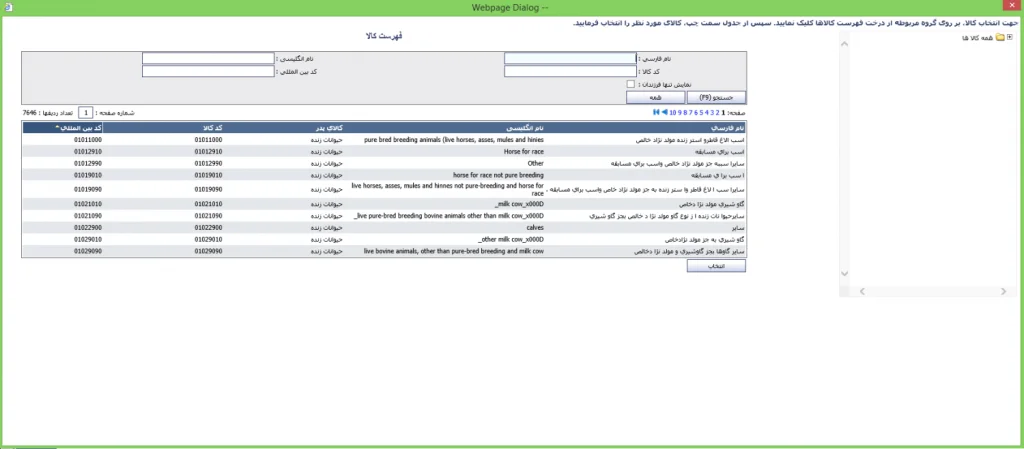Click 'live bovine animals, other than pure-bred' row

tap(384, 251)
